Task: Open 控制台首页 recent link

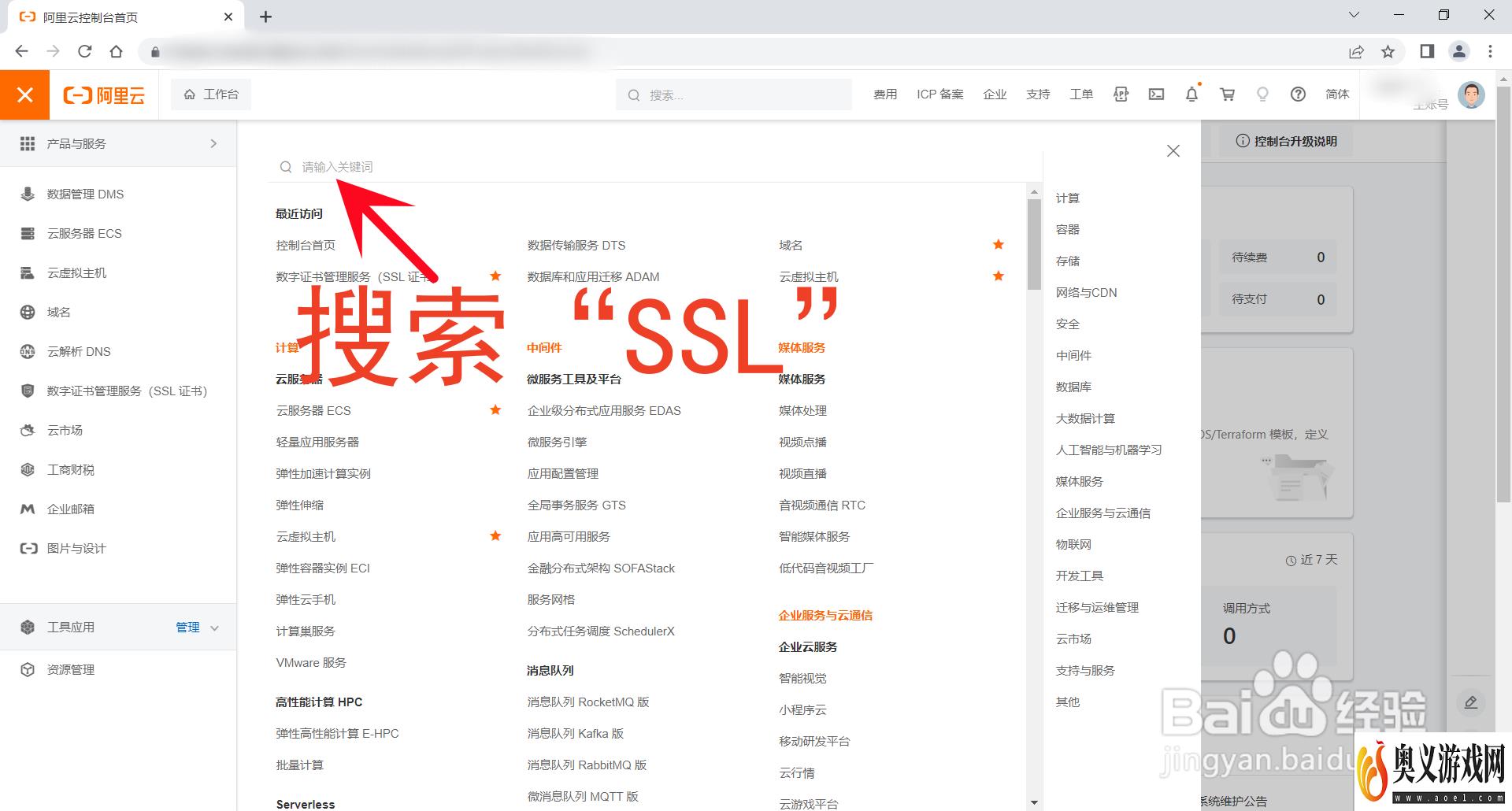Action: point(306,245)
